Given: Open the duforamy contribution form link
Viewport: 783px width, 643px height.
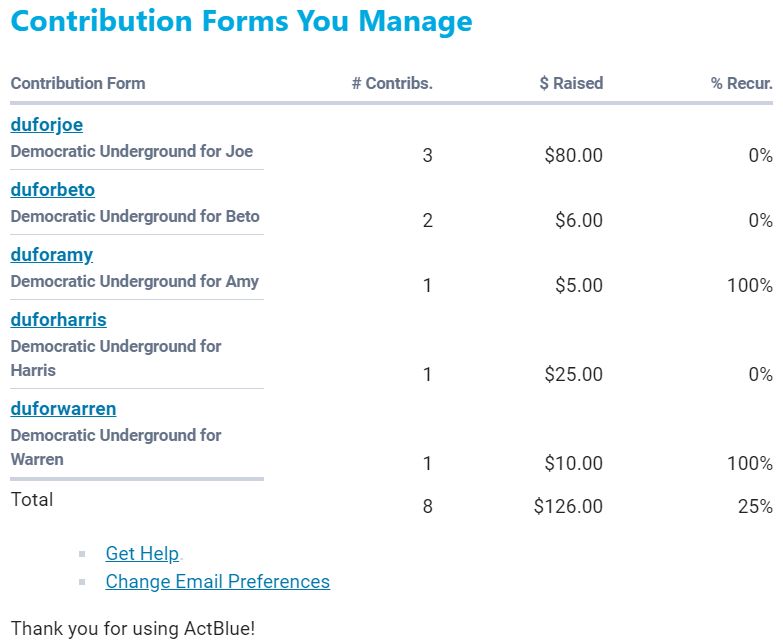Looking at the screenshot, I should [x=52, y=255].
